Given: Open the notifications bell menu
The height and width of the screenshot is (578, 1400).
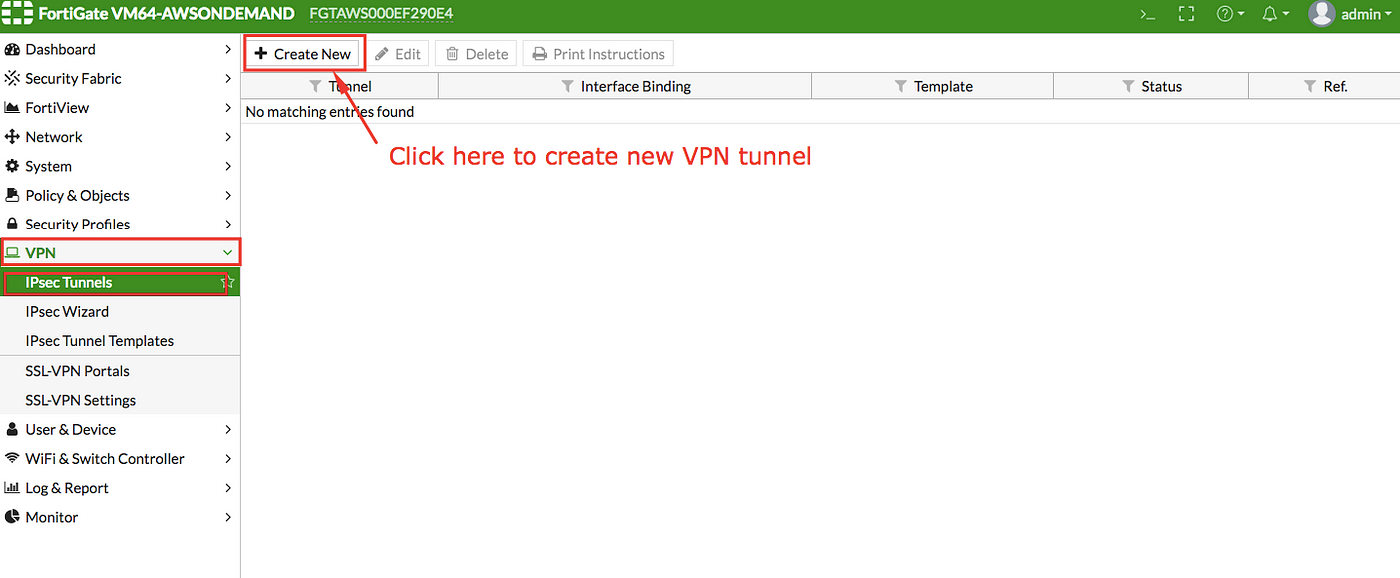Looking at the screenshot, I should [1274, 14].
